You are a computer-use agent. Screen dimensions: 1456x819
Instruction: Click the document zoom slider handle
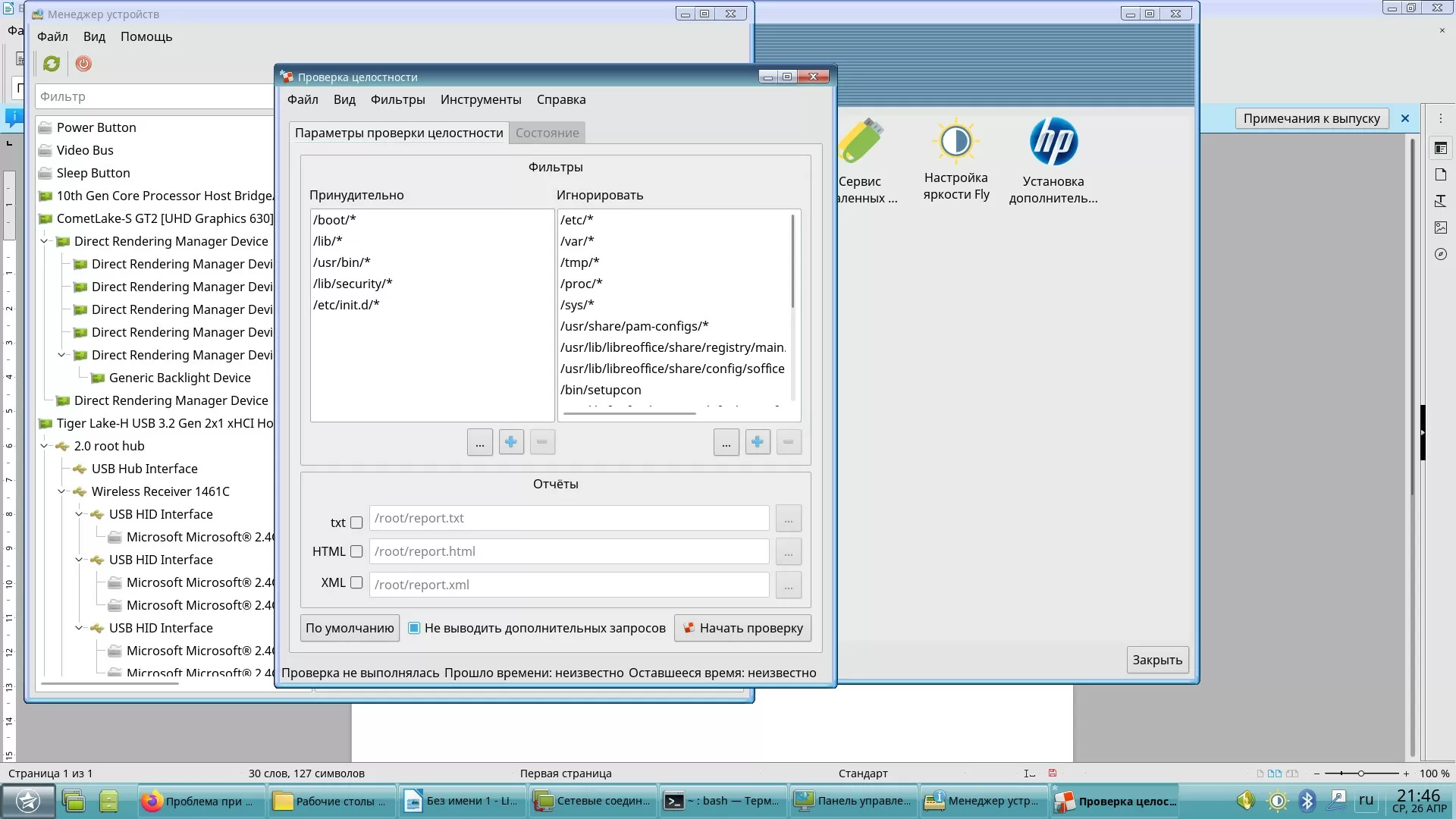click(x=1361, y=773)
